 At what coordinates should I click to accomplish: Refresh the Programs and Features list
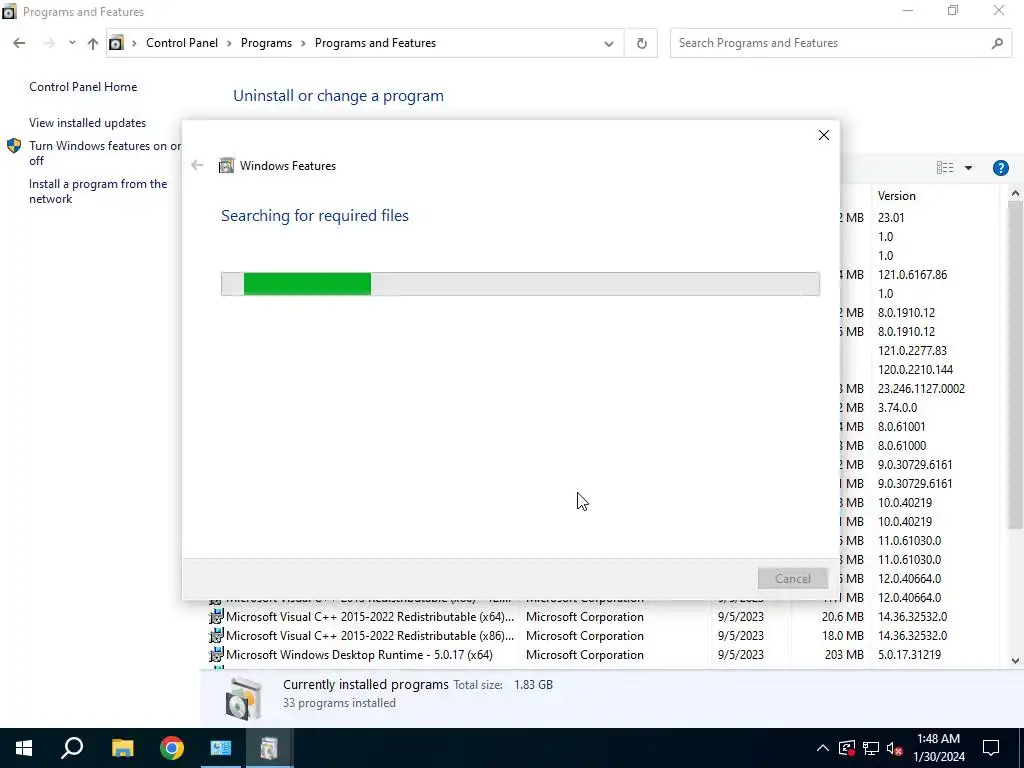pos(641,43)
